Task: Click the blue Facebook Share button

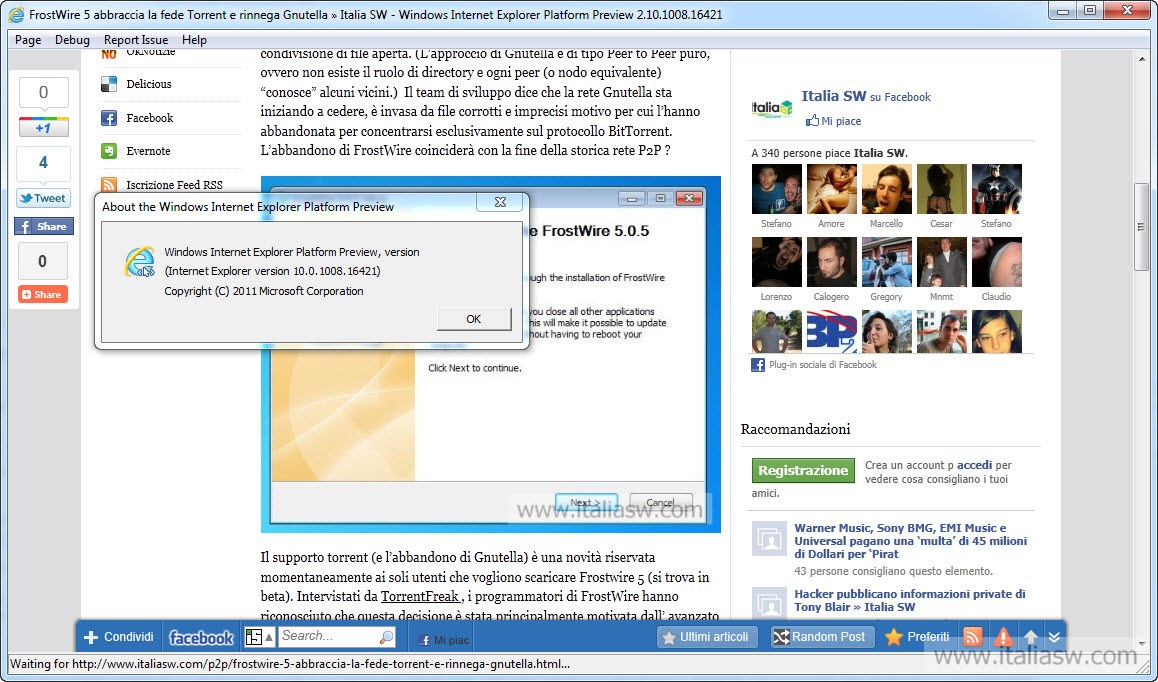Action: [44, 226]
